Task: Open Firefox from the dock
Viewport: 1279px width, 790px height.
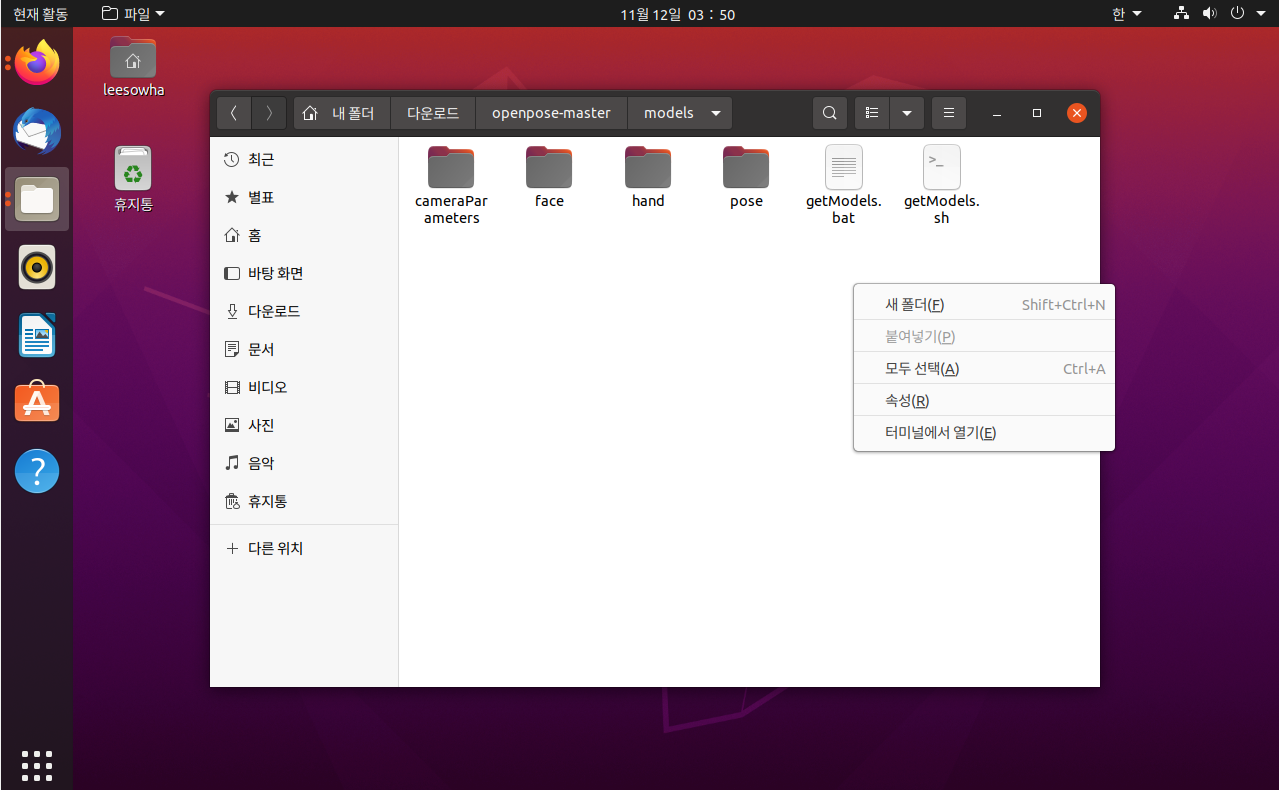Action: (38, 63)
